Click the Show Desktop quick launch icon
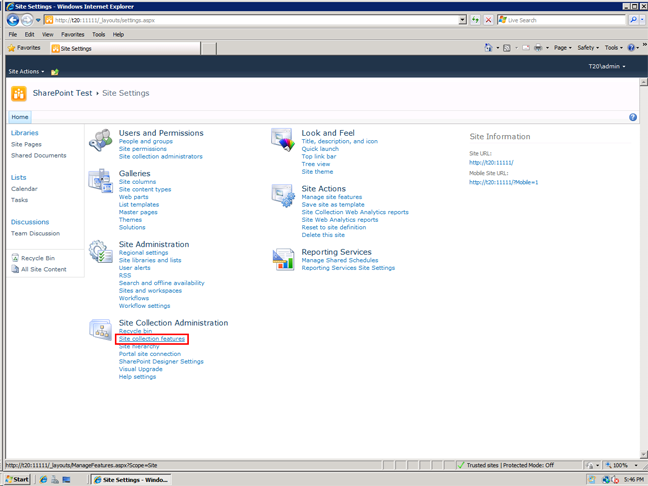The width and height of the screenshot is (648, 486). [x=66, y=479]
